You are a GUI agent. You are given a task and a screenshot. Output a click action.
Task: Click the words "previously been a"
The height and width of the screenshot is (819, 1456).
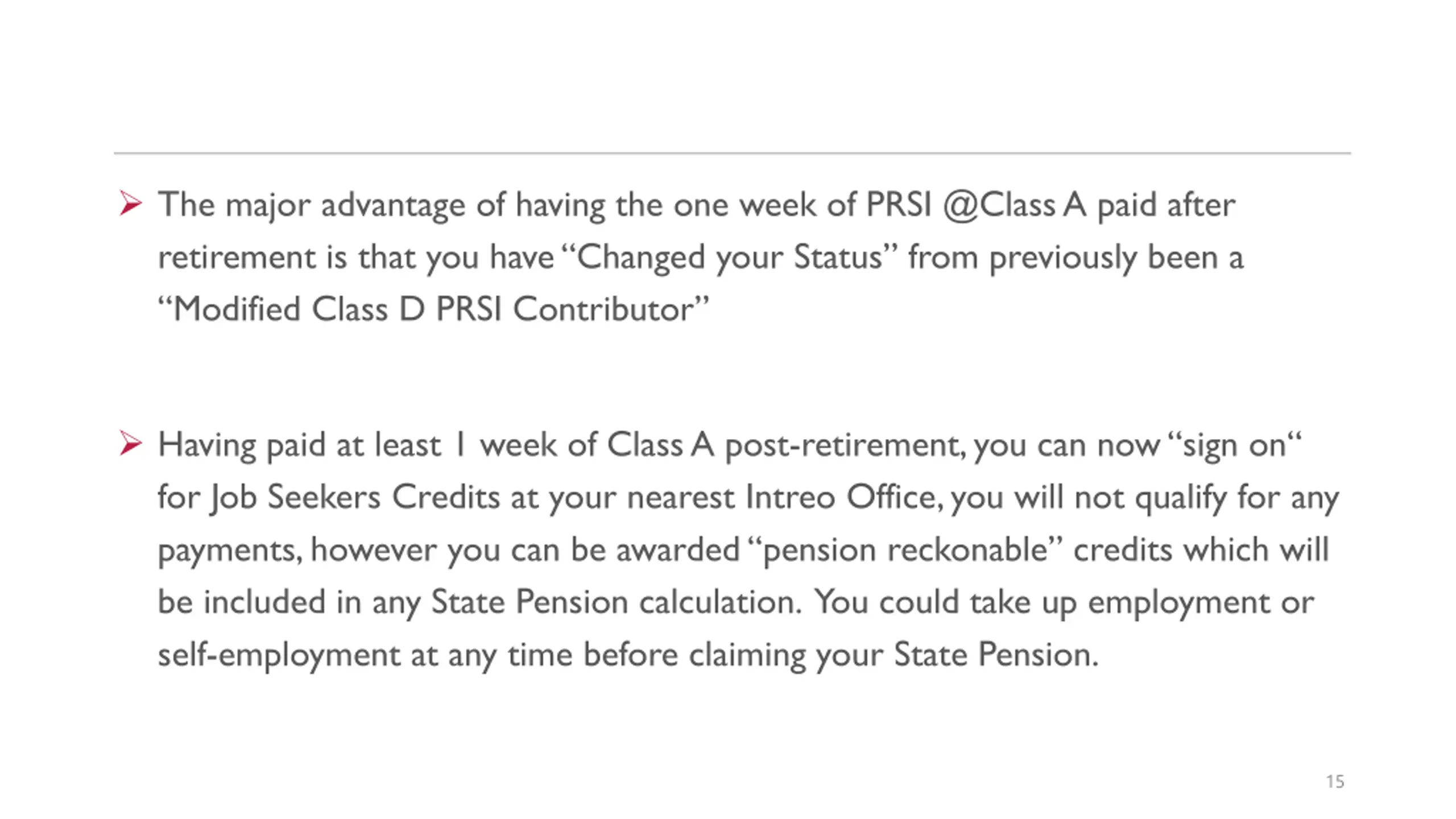1116,257
